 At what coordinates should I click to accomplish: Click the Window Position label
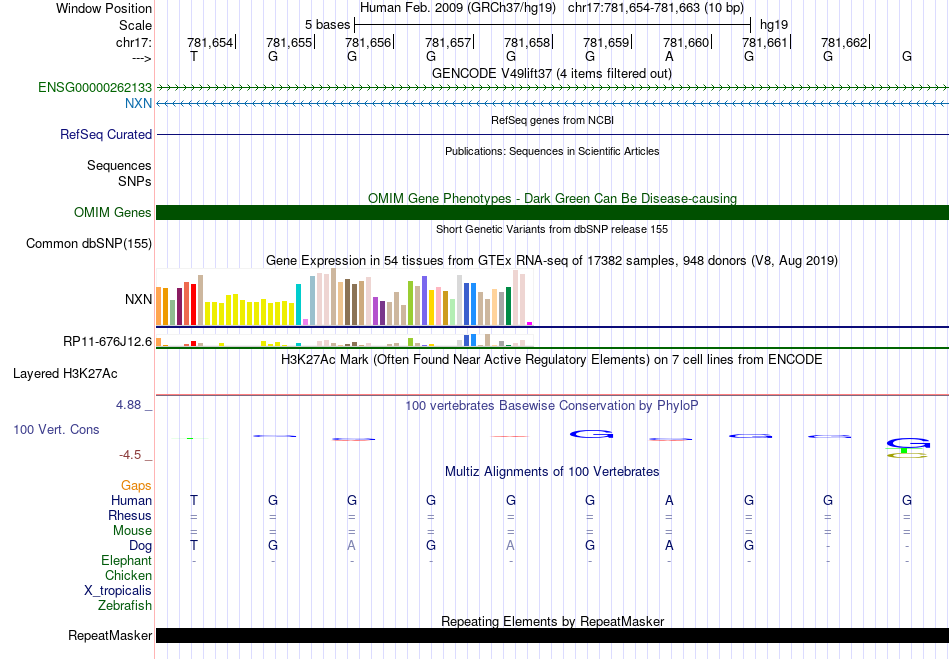point(104,8)
